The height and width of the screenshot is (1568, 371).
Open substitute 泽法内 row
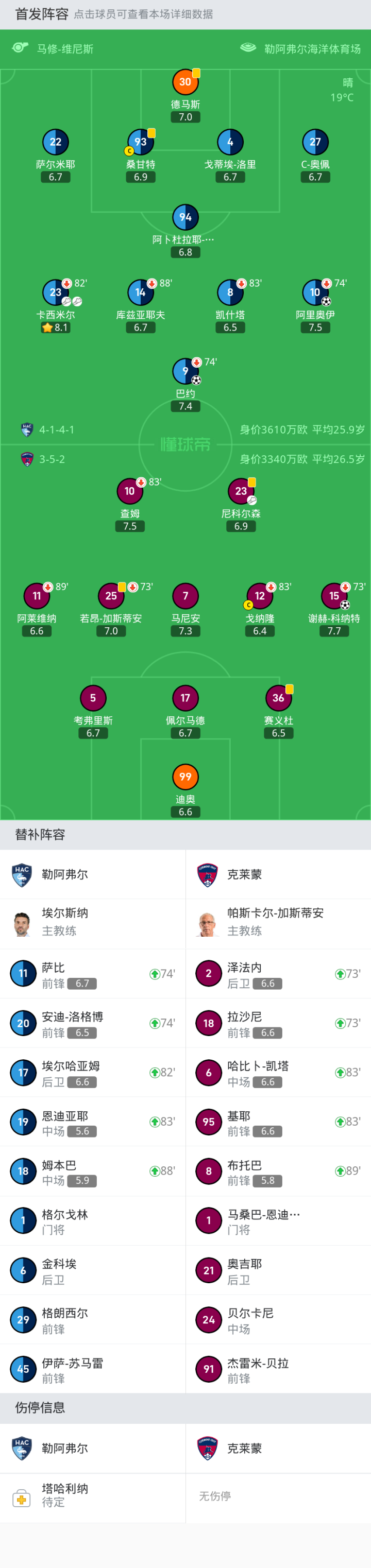tap(278, 974)
